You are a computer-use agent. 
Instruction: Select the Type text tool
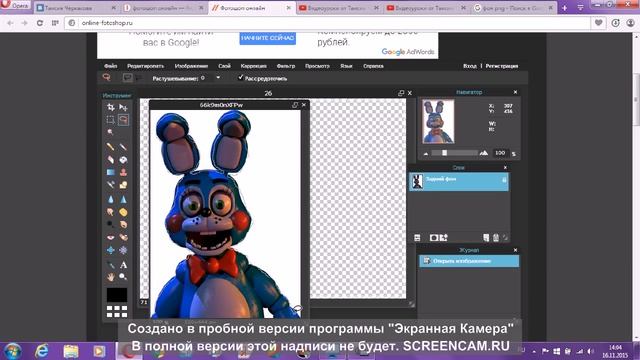[x=123, y=265]
